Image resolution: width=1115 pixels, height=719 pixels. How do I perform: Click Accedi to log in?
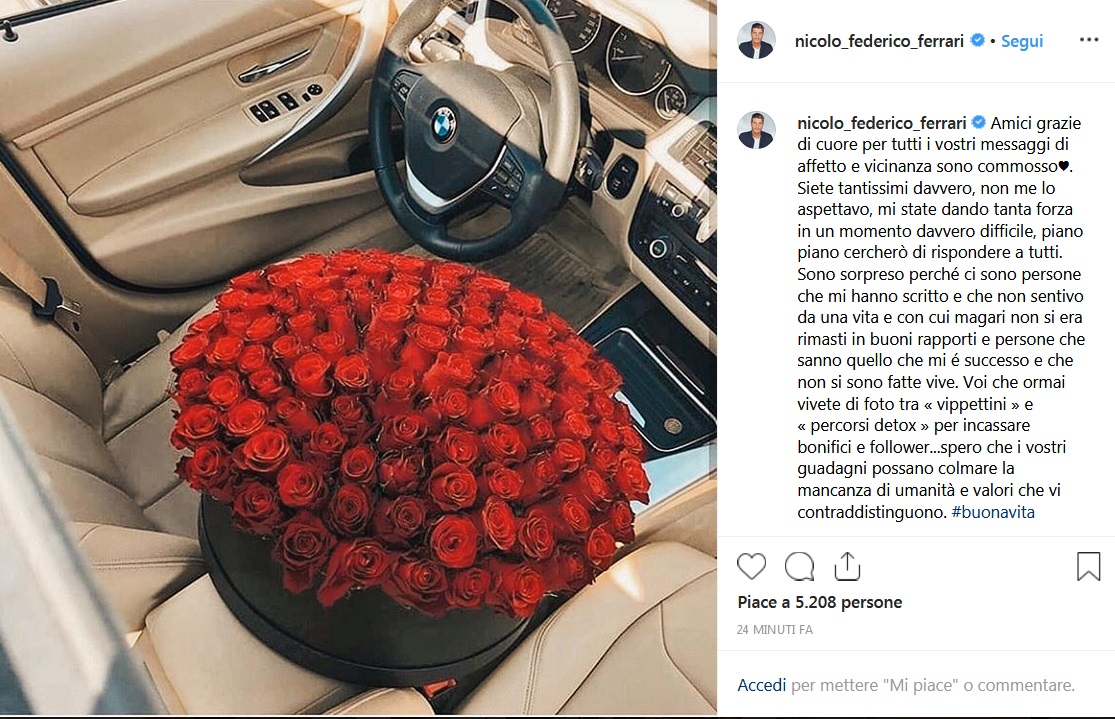tap(762, 685)
